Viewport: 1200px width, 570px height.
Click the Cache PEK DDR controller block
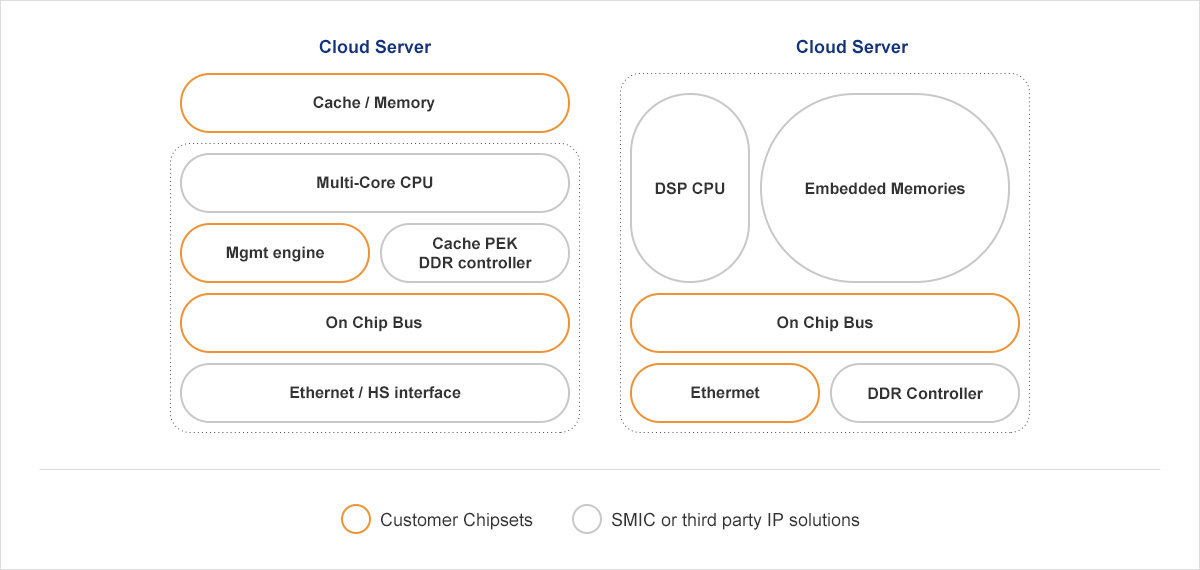(475, 253)
